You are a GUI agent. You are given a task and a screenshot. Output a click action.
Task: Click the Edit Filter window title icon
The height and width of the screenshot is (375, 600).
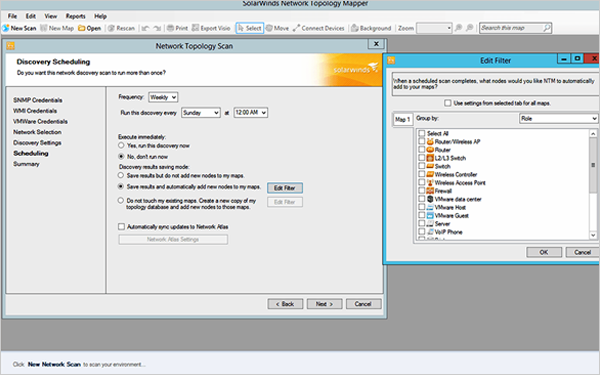[391, 60]
